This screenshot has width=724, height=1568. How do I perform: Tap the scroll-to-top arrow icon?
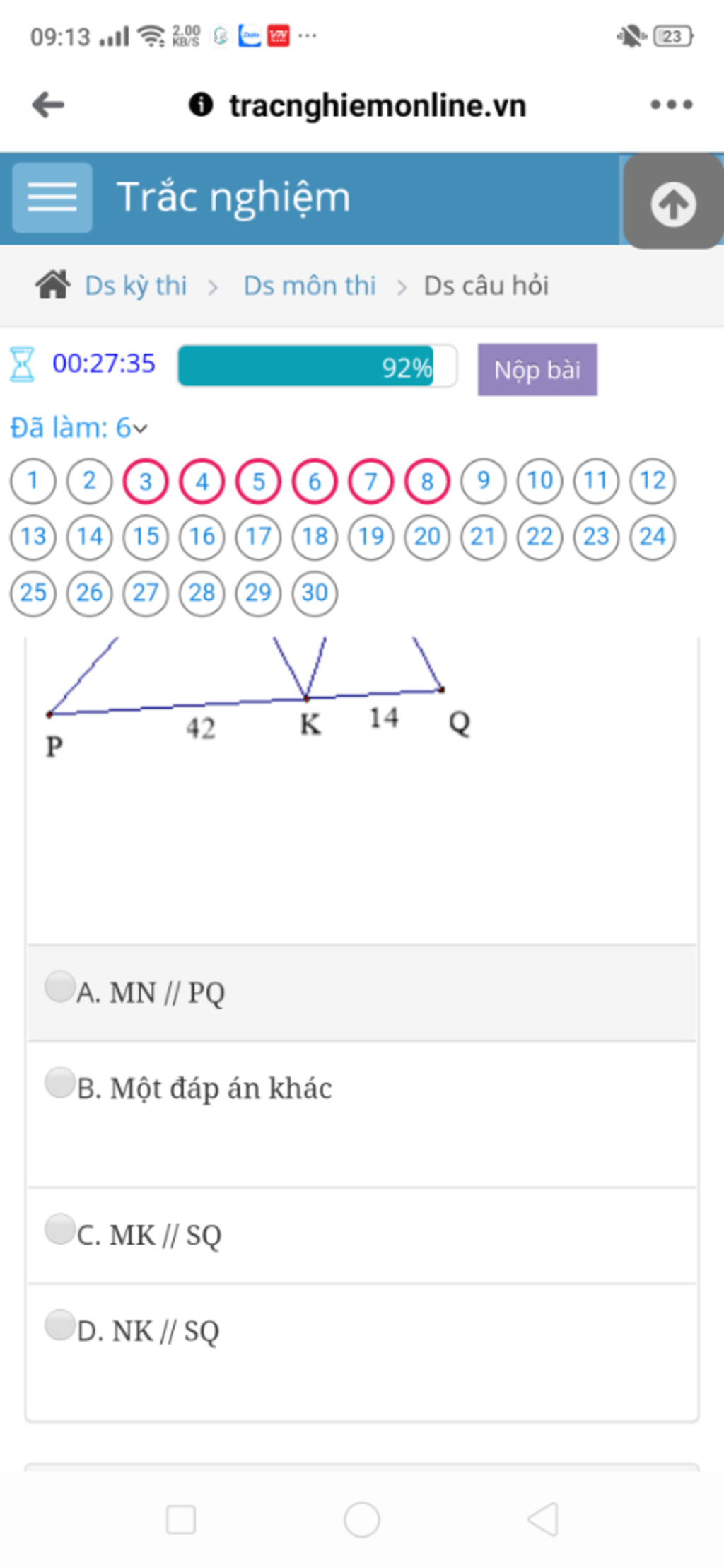coord(672,202)
